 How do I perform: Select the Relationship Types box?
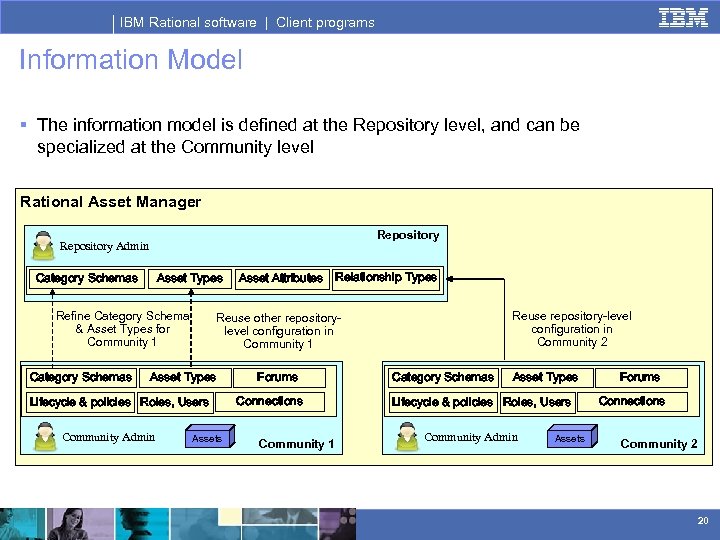pyautogui.click(x=386, y=279)
